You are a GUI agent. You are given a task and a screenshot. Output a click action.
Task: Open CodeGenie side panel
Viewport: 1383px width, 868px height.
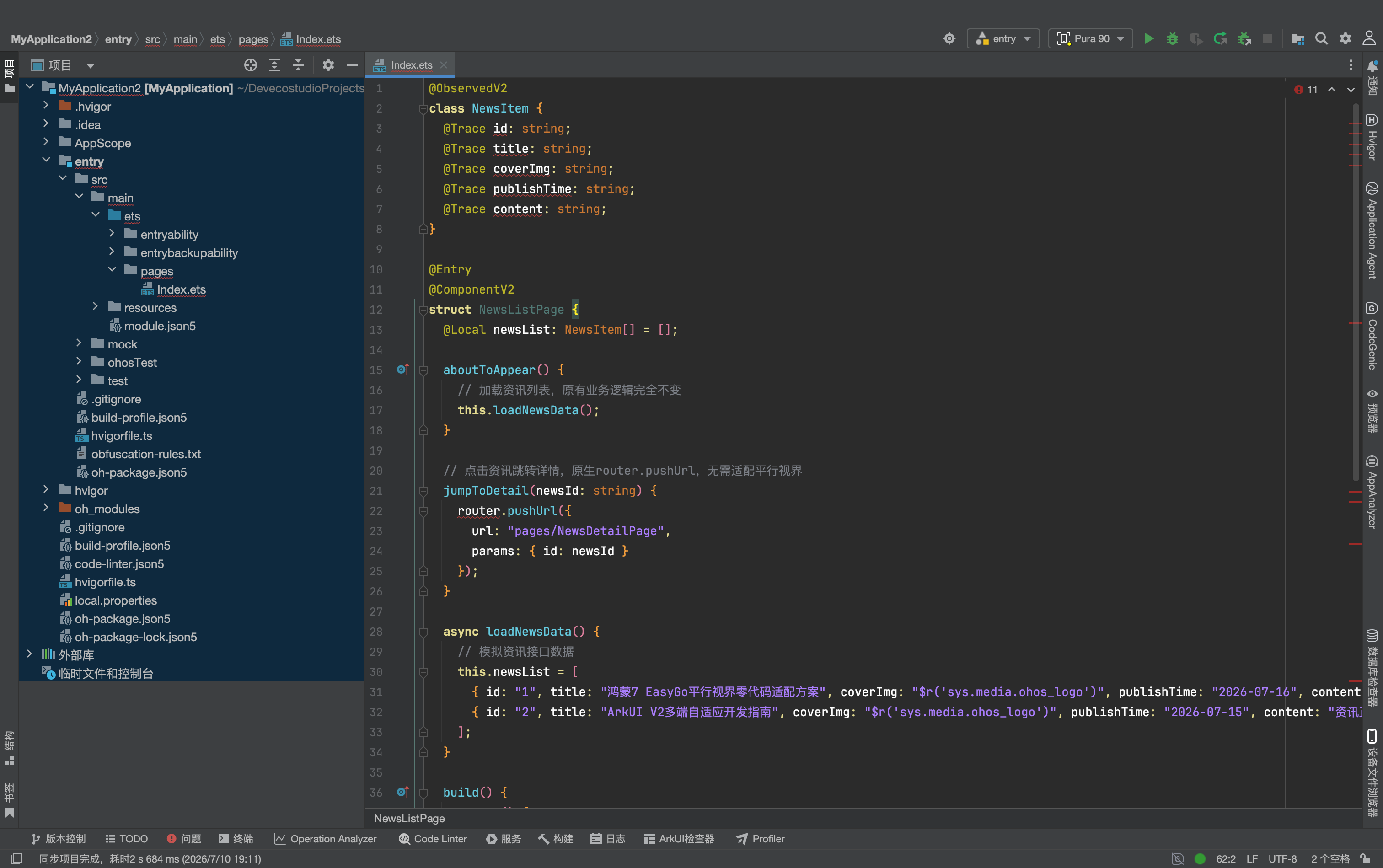click(x=1372, y=337)
